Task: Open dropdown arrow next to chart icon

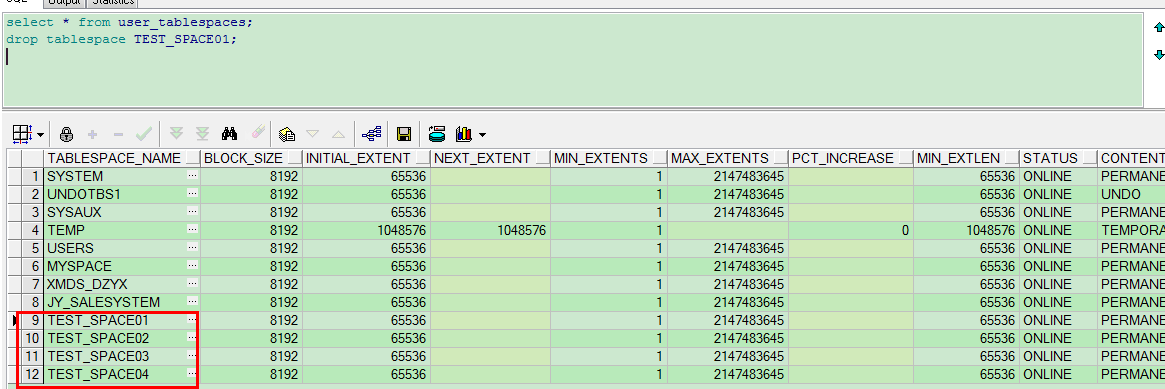Action: [x=483, y=135]
